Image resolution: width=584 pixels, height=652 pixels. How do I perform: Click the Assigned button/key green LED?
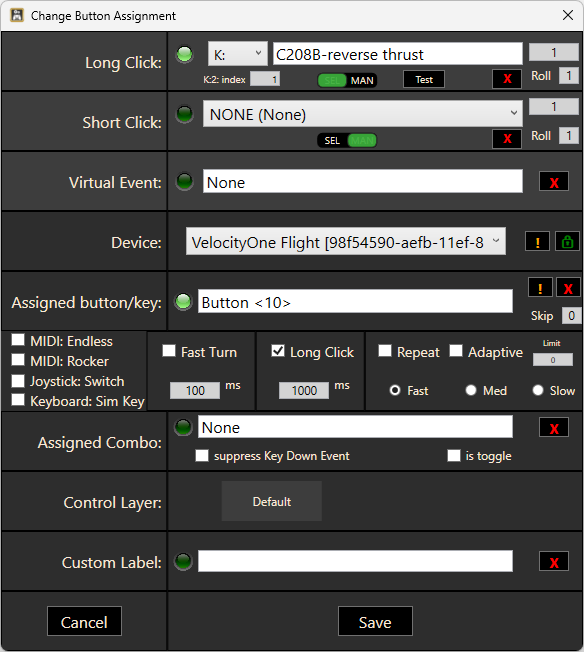pyautogui.click(x=183, y=301)
